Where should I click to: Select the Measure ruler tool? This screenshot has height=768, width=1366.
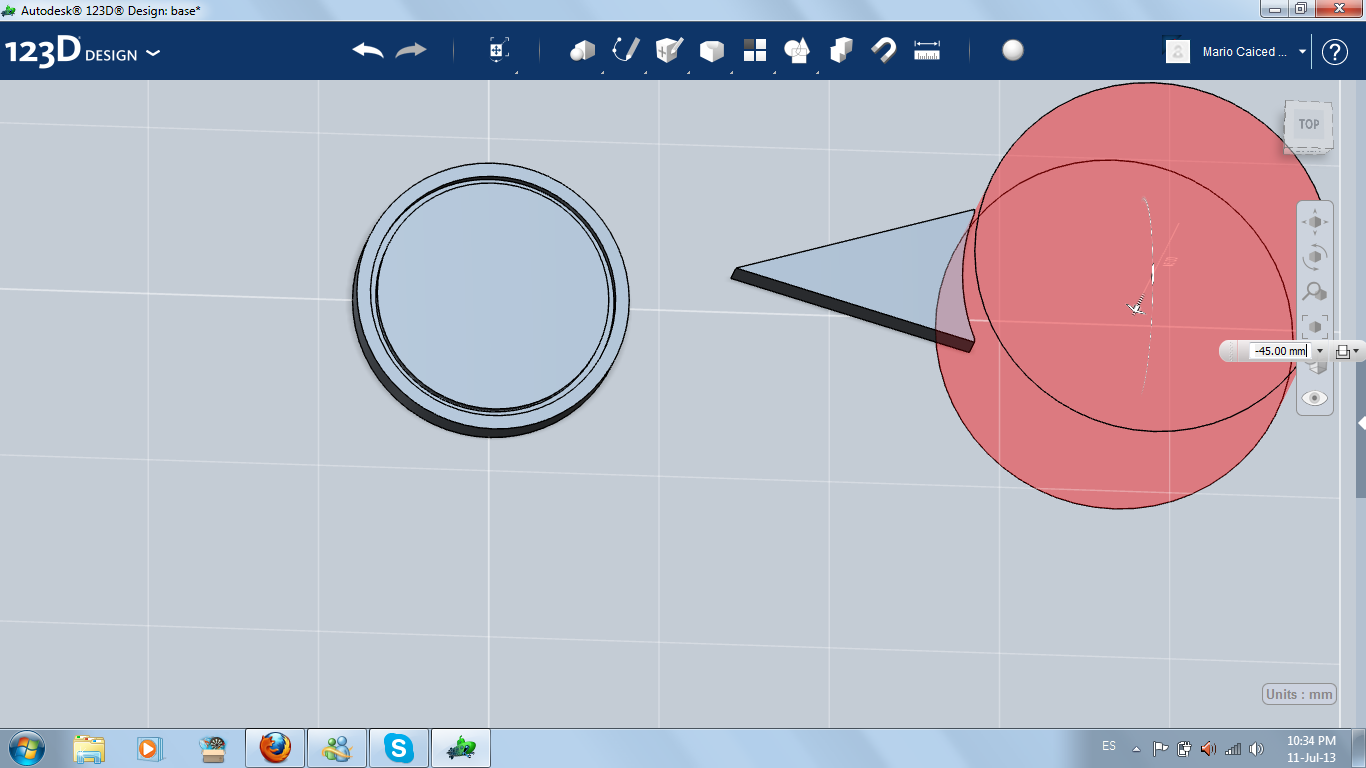pos(927,51)
